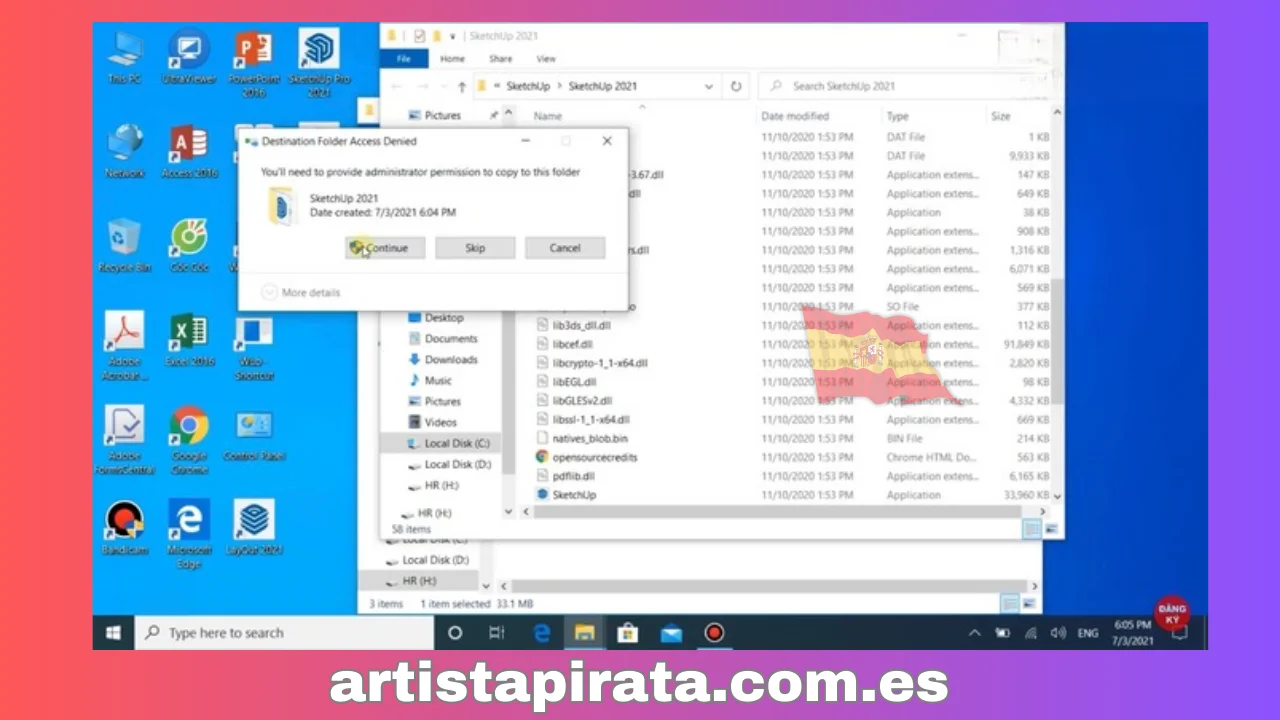Launch the Cốc Cốc browser shortcut
Image resolution: width=1280 pixels, height=720 pixels.
189,246
